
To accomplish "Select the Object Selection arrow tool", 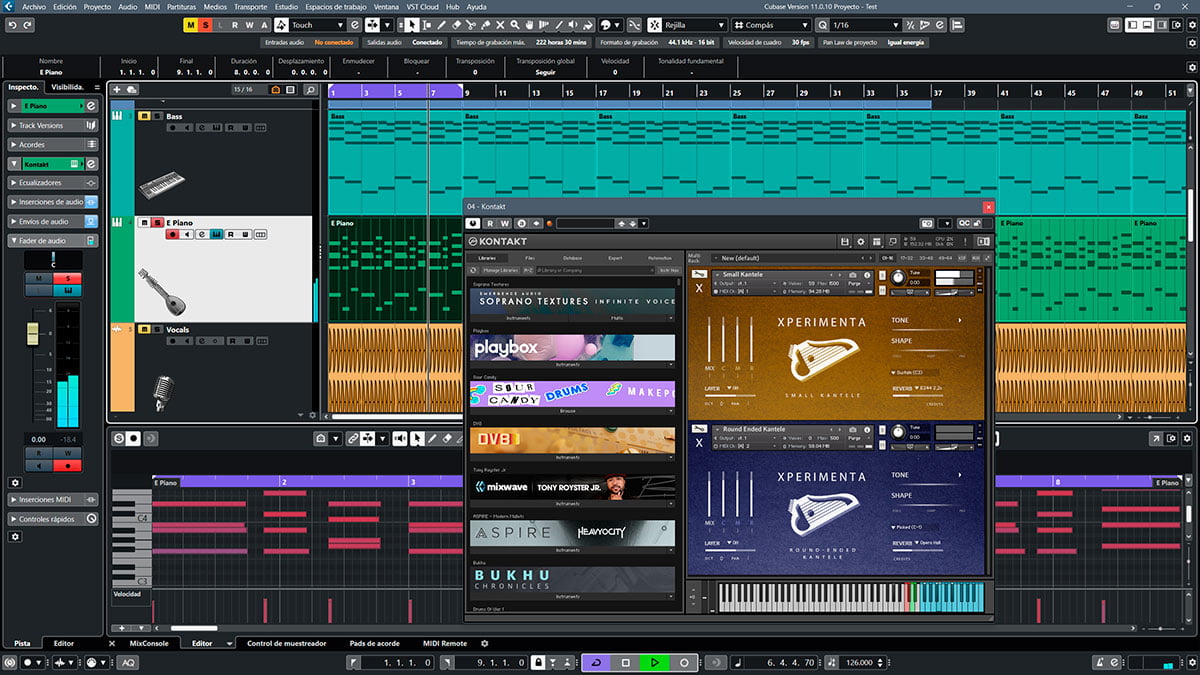I will point(412,24).
